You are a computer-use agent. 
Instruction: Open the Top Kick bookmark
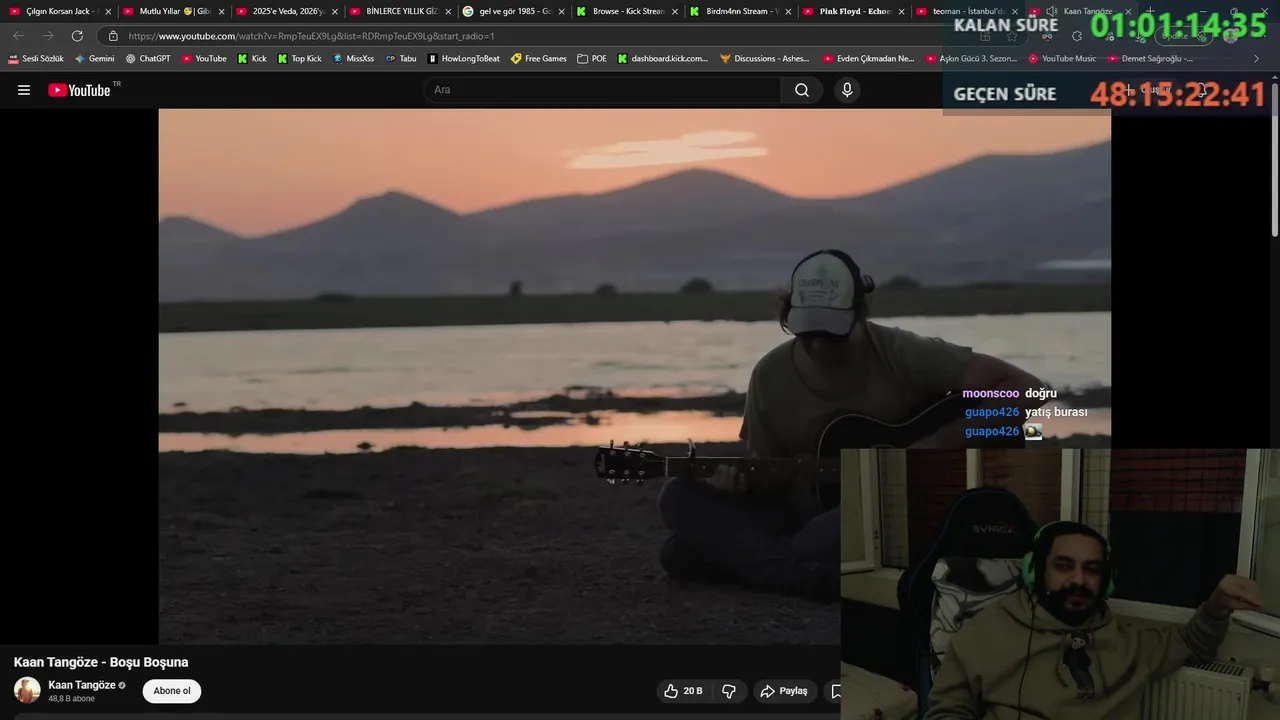(299, 59)
